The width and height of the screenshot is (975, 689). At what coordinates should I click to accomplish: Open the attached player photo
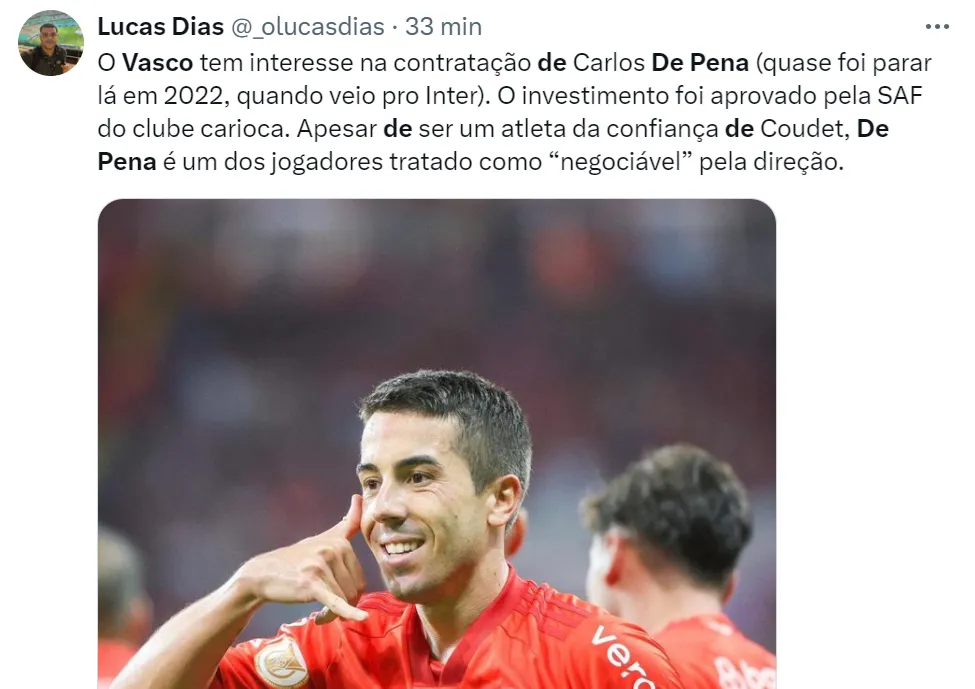(437, 444)
